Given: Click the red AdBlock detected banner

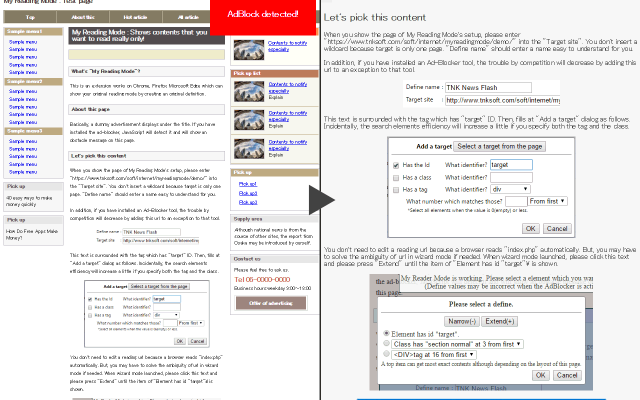Looking at the screenshot, I should [x=263, y=17].
